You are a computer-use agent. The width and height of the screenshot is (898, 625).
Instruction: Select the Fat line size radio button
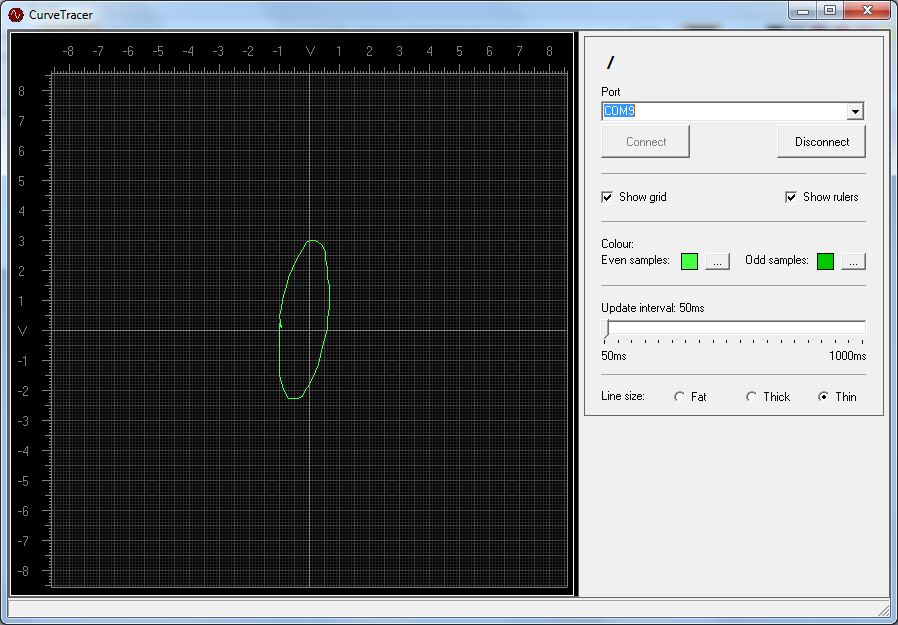[679, 396]
